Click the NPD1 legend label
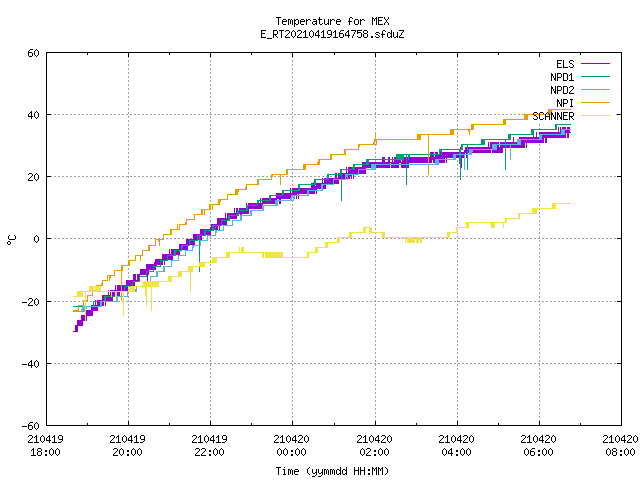This screenshot has height=480, width=640. click(562, 77)
